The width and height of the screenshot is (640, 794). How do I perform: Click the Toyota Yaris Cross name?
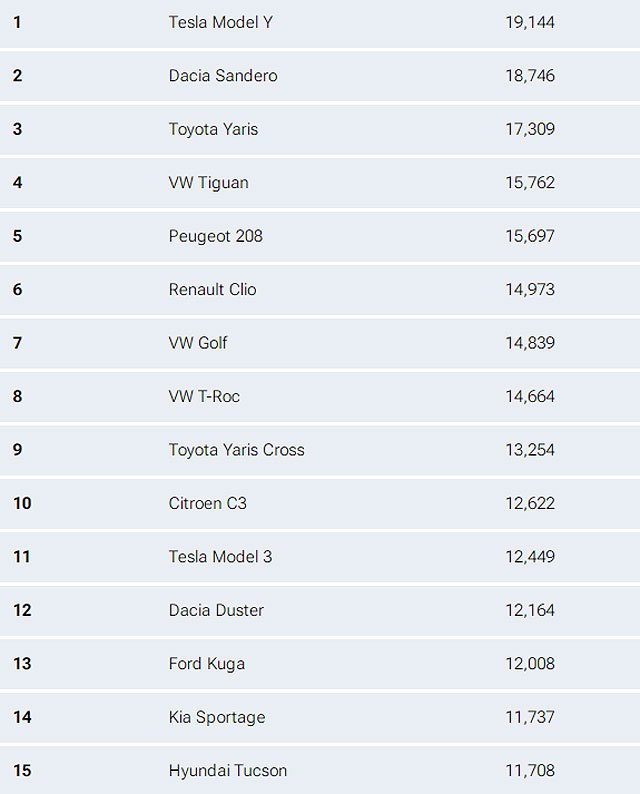click(236, 450)
